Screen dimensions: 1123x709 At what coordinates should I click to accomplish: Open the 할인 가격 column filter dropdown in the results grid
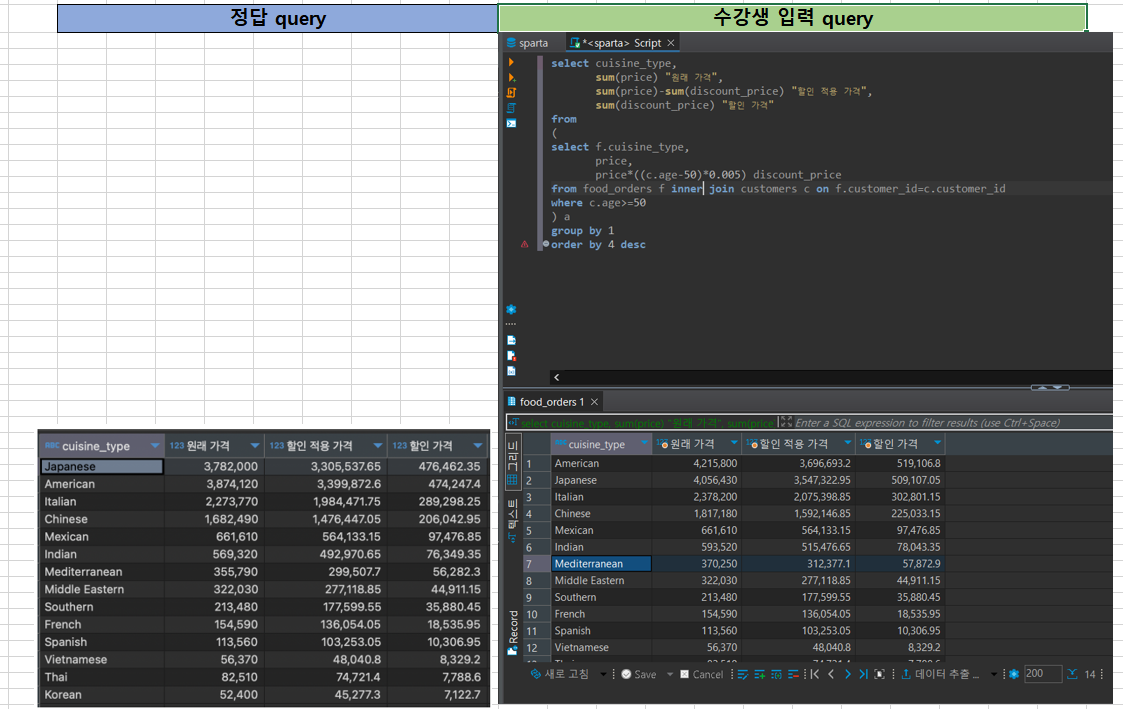point(938,443)
